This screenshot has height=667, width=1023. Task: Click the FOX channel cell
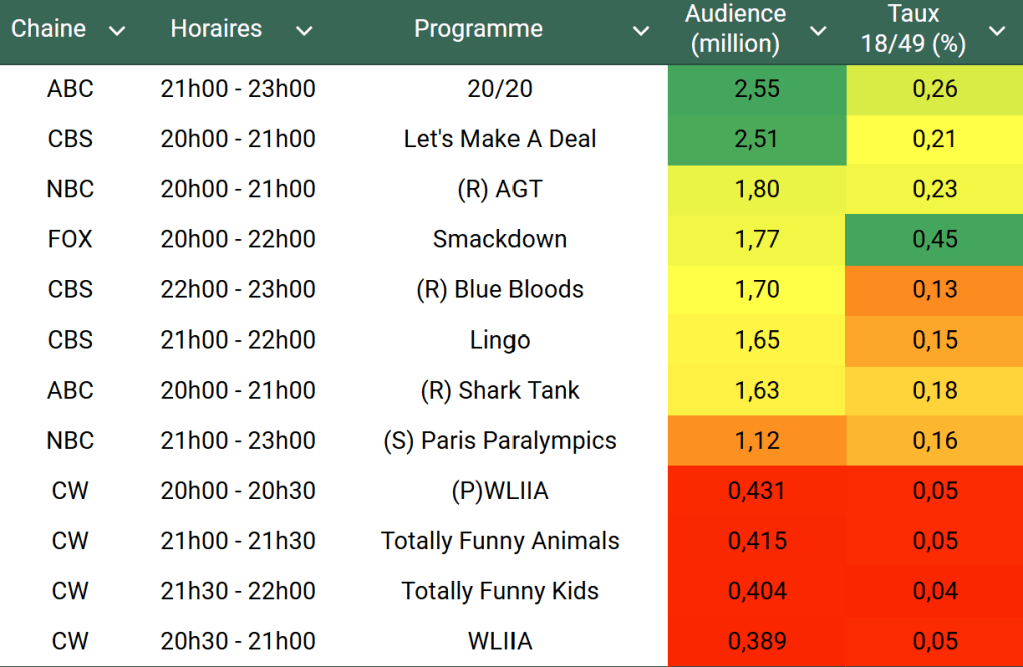[70, 239]
